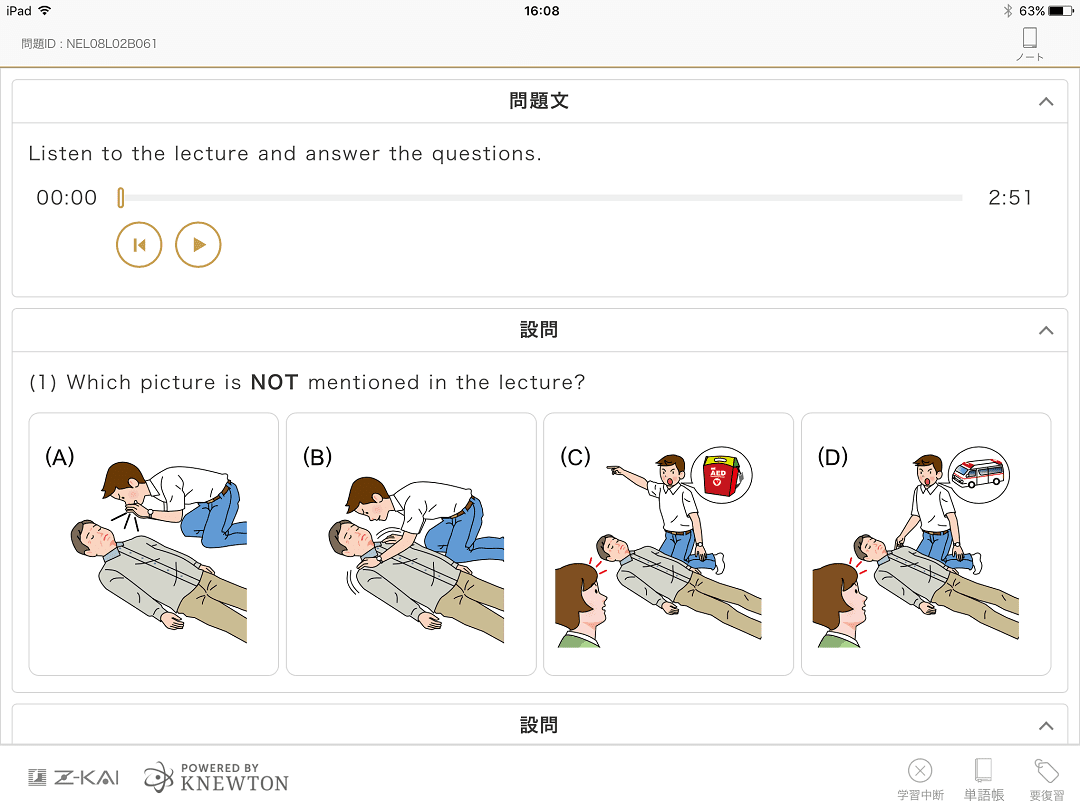The height and width of the screenshot is (810, 1080).
Task: Tap the 要復習 review tag icon
Action: tap(1046, 779)
